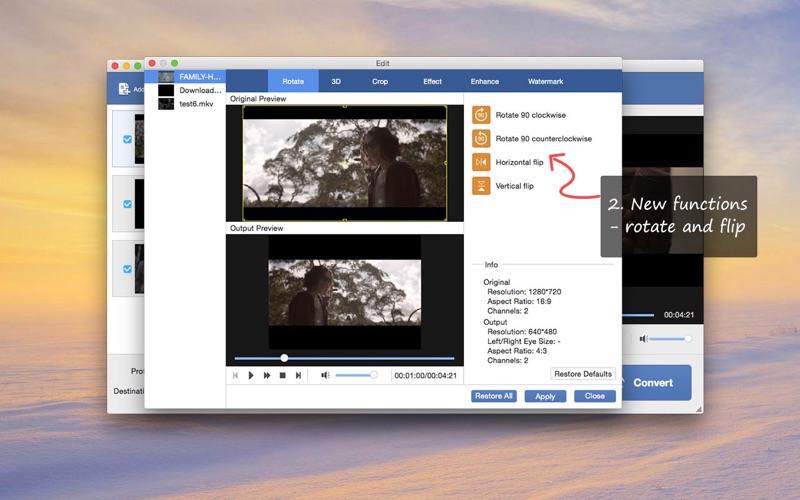800x500 pixels.
Task: Click the Apply button
Action: click(545, 396)
